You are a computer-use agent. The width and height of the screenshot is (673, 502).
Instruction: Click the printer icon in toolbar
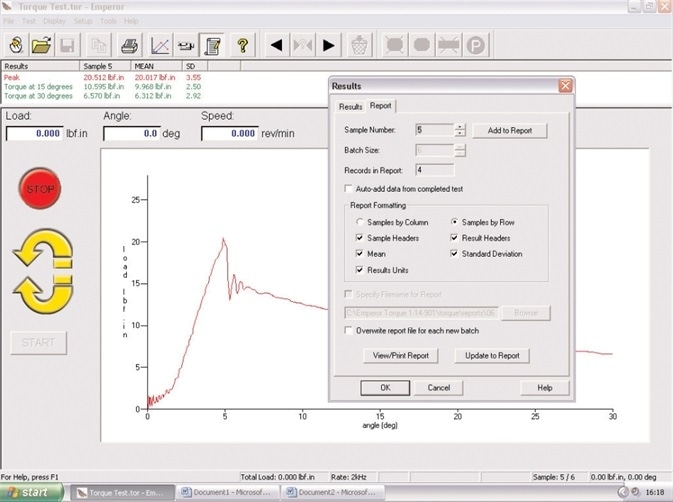pos(129,45)
